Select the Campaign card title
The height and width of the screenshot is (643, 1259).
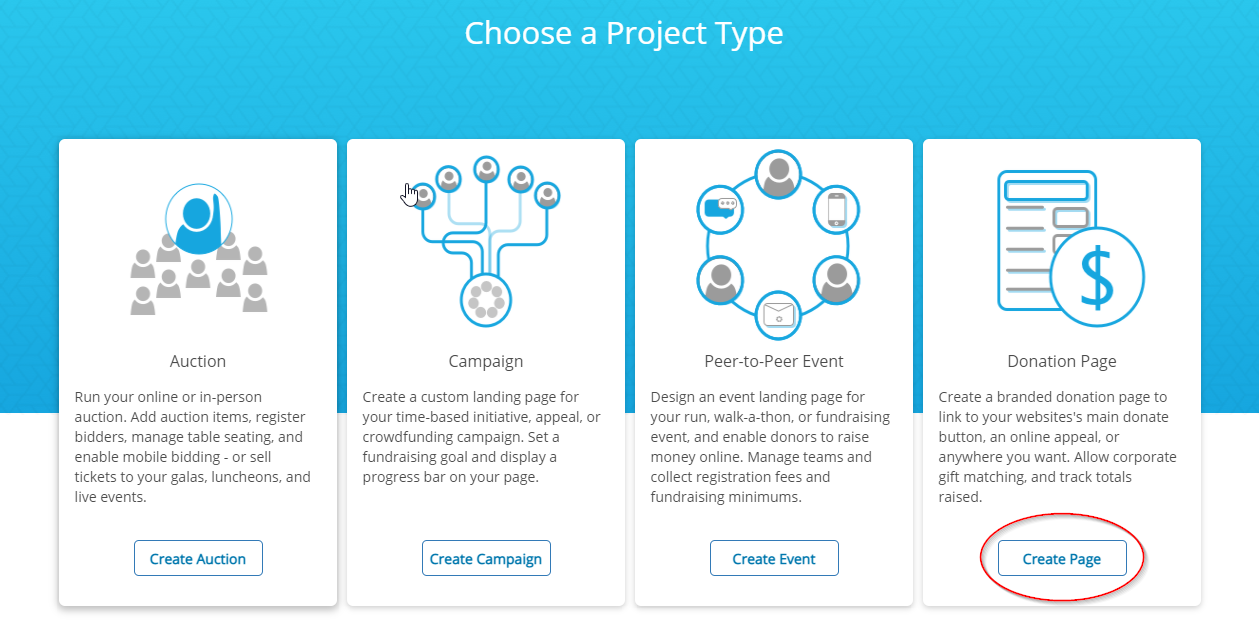click(486, 361)
